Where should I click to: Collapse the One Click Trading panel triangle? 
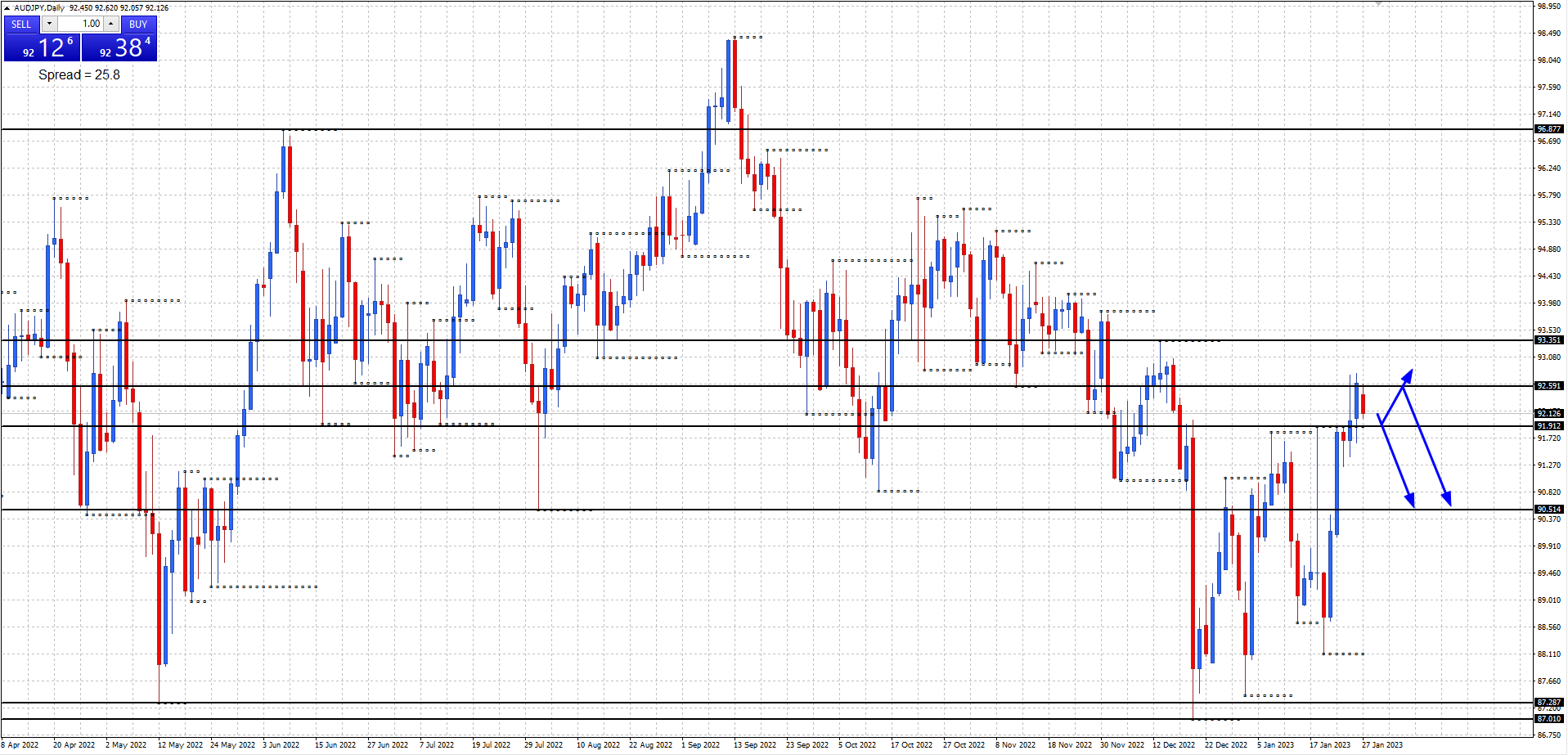coord(7,8)
